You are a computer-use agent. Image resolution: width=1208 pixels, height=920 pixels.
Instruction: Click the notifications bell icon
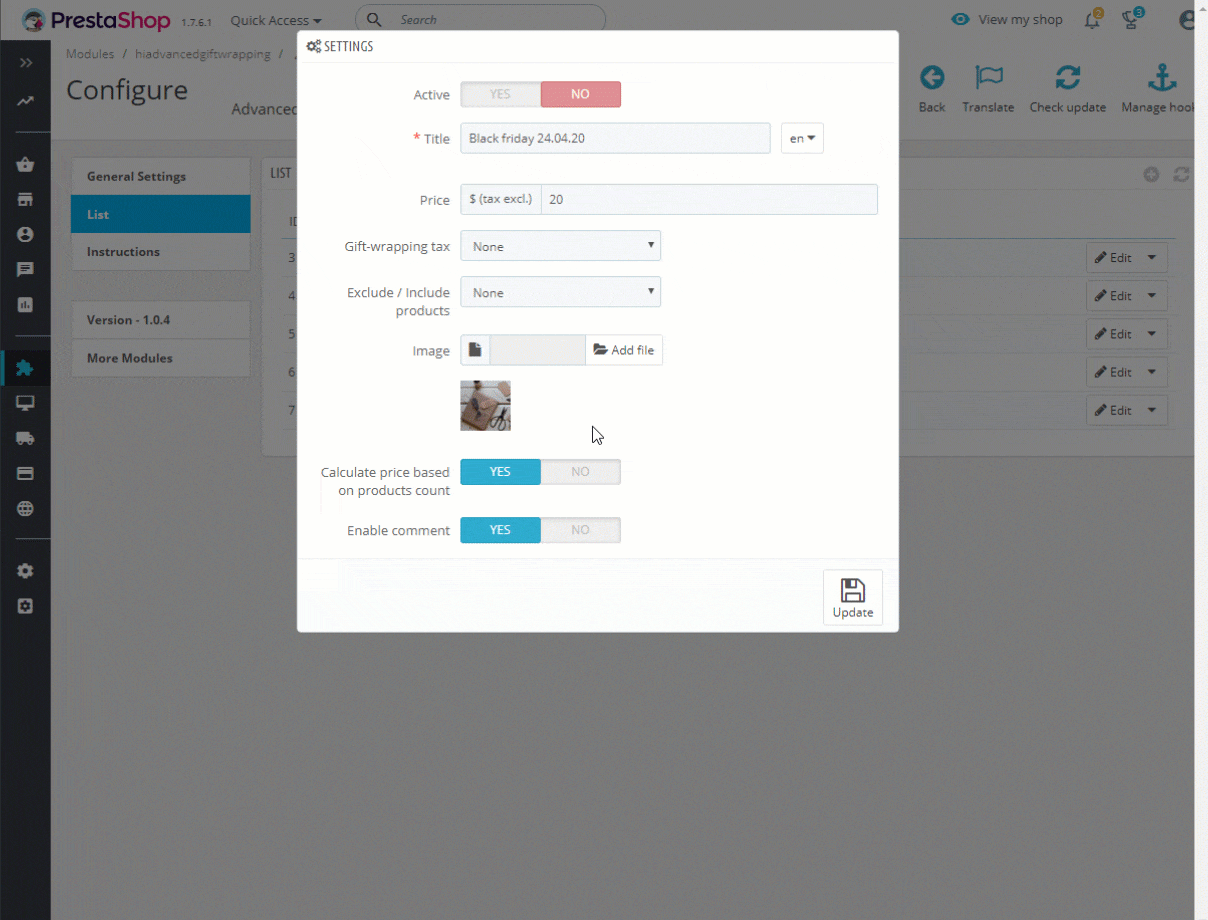coord(1092,19)
